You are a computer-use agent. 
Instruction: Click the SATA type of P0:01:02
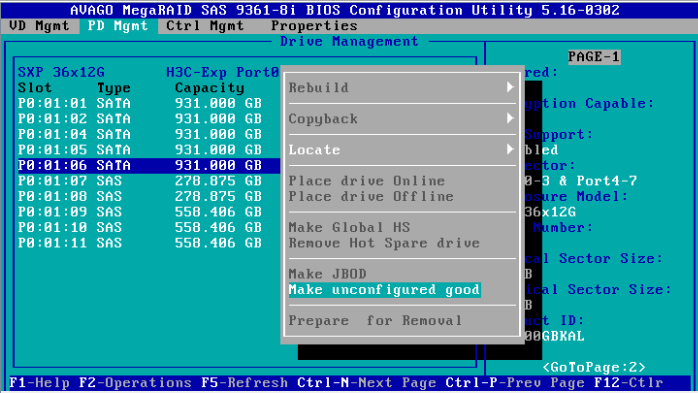tap(114, 119)
